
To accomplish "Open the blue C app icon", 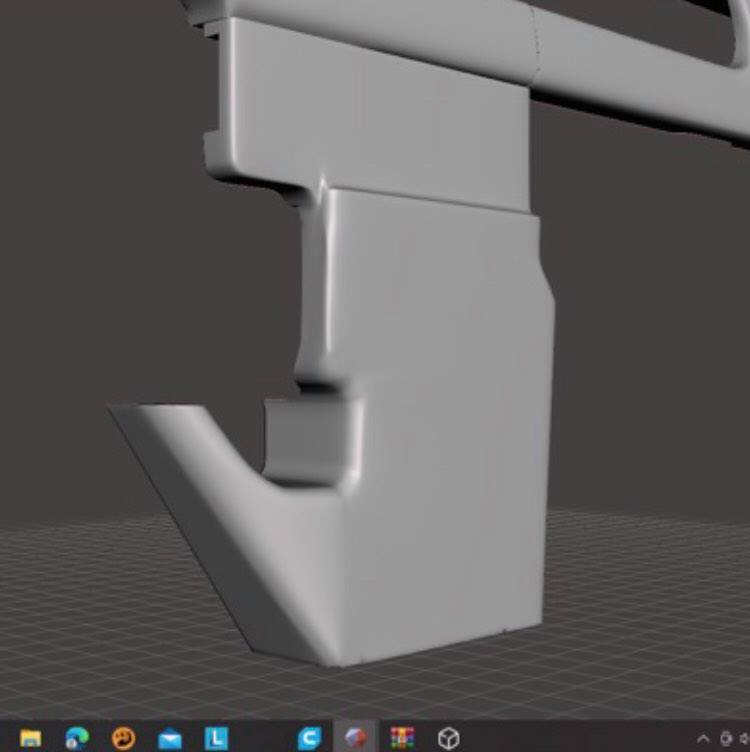I will pos(310,738).
